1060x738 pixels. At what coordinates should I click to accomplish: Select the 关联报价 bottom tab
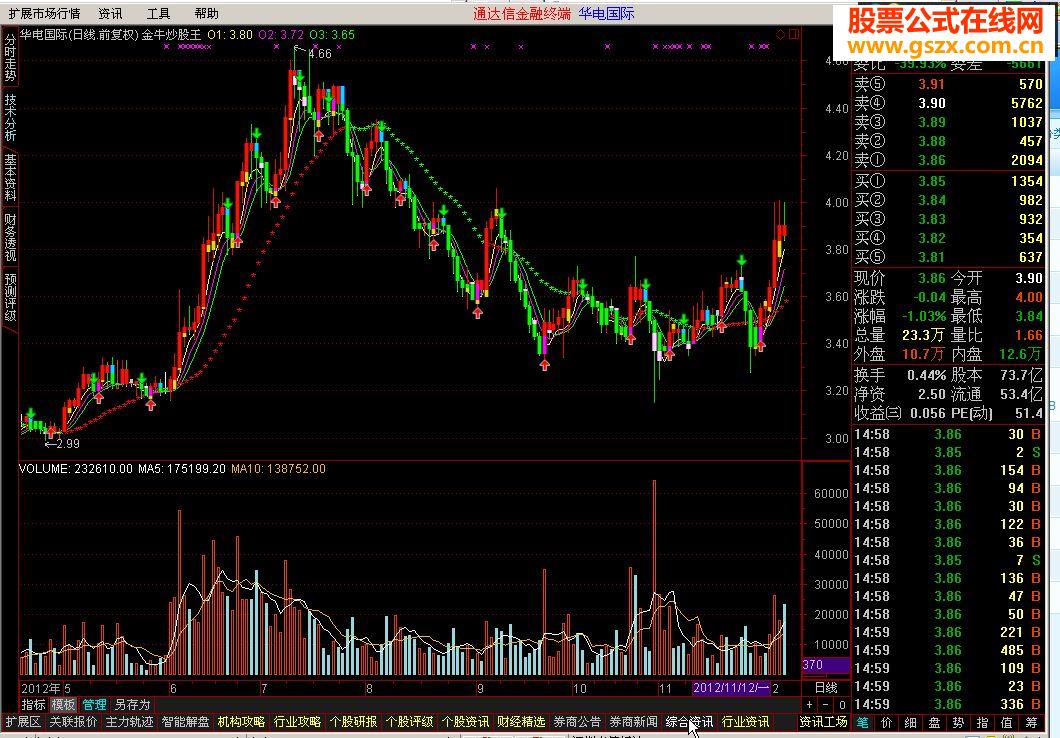73,722
